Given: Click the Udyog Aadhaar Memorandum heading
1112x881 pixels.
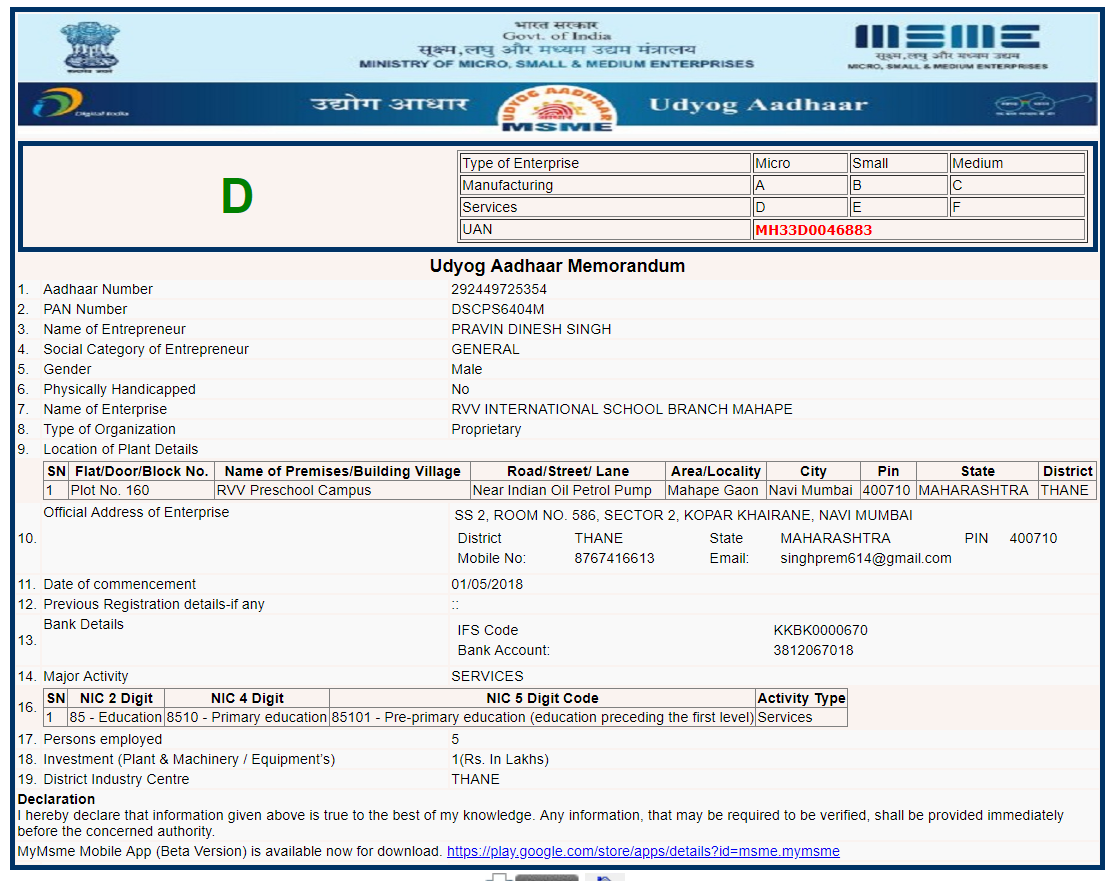Looking at the screenshot, I should tap(557, 266).
